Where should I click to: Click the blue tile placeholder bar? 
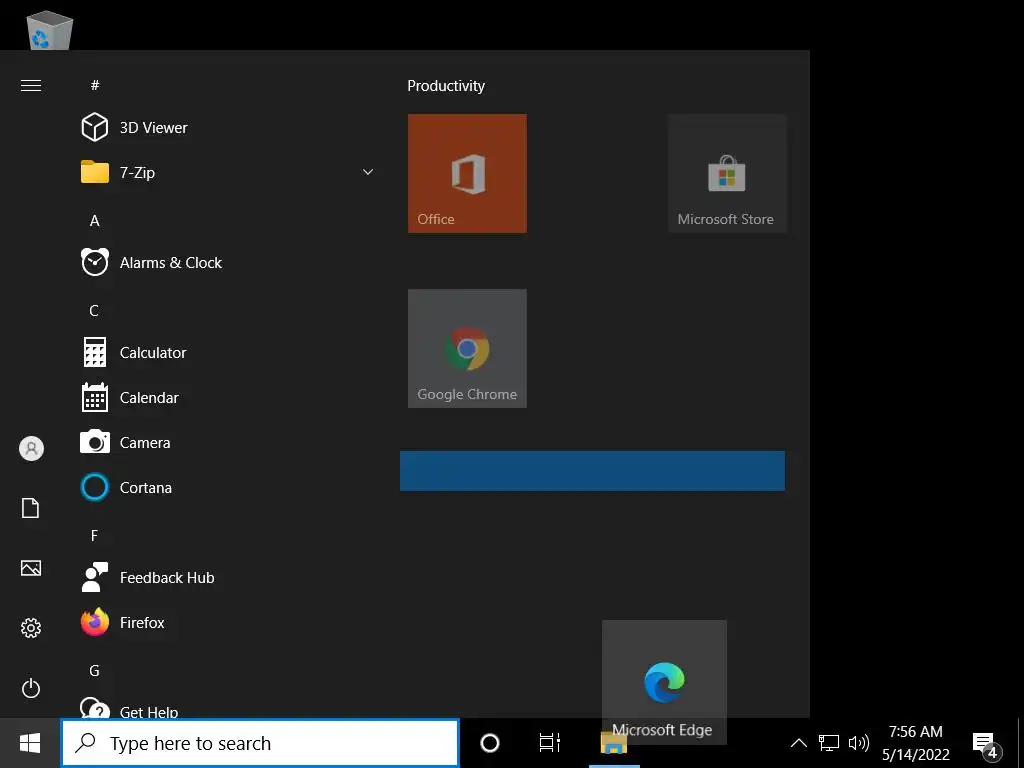pyautogui.click(x=592, y=471)
